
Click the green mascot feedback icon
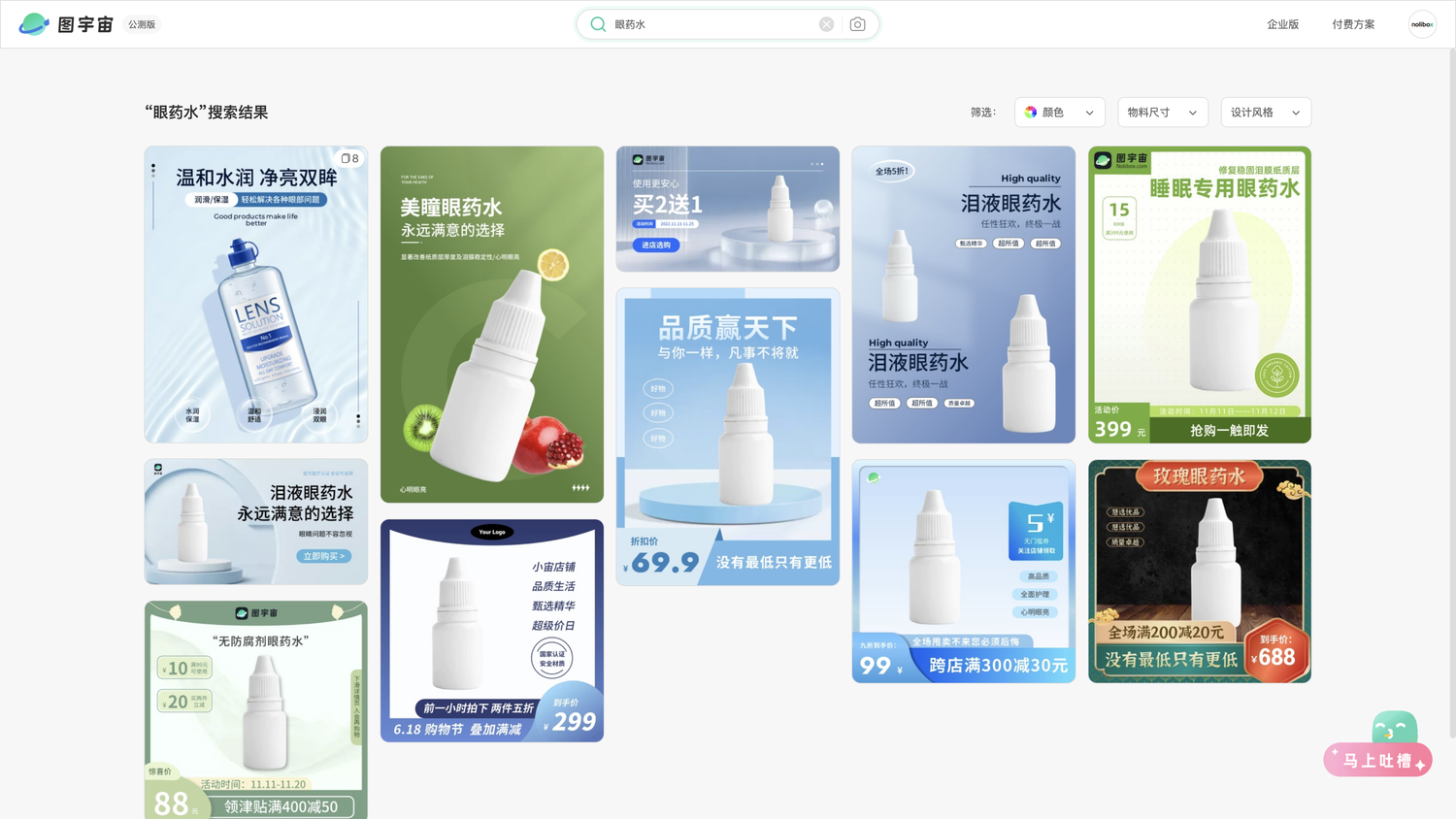click(x=1394, y=727)
